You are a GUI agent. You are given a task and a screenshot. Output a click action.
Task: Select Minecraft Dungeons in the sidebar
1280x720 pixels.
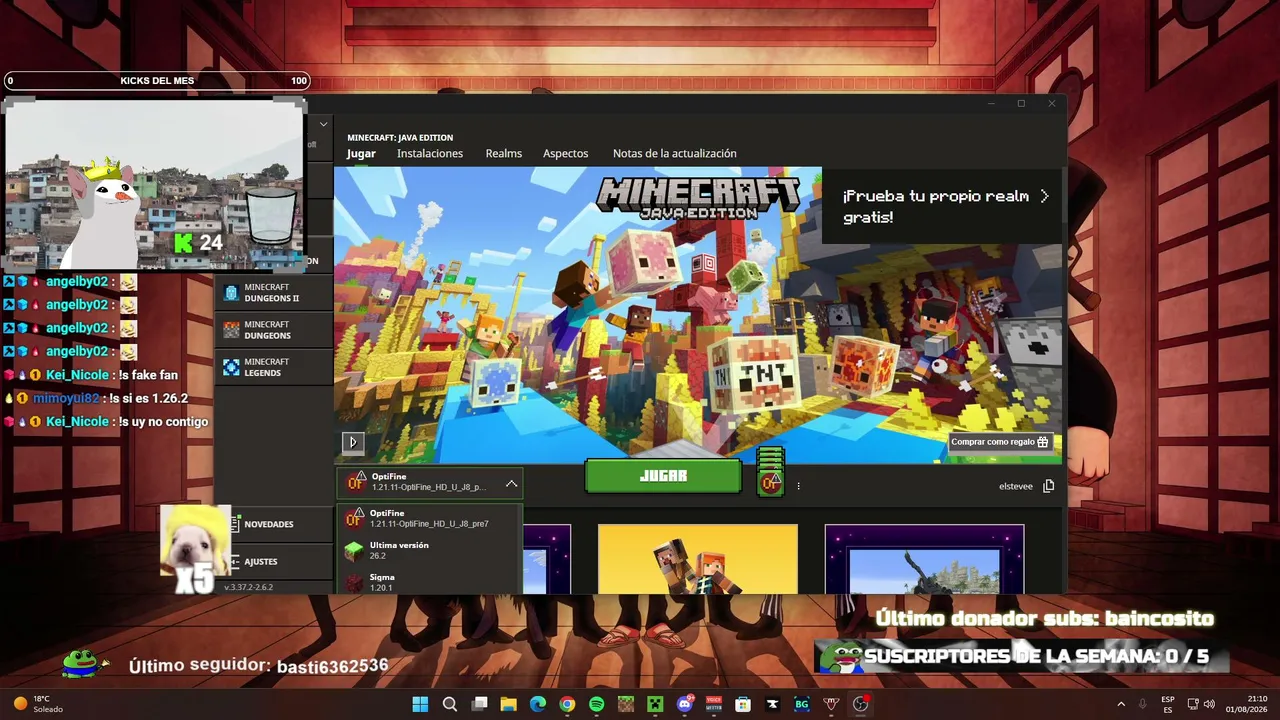tap(274, 330)
